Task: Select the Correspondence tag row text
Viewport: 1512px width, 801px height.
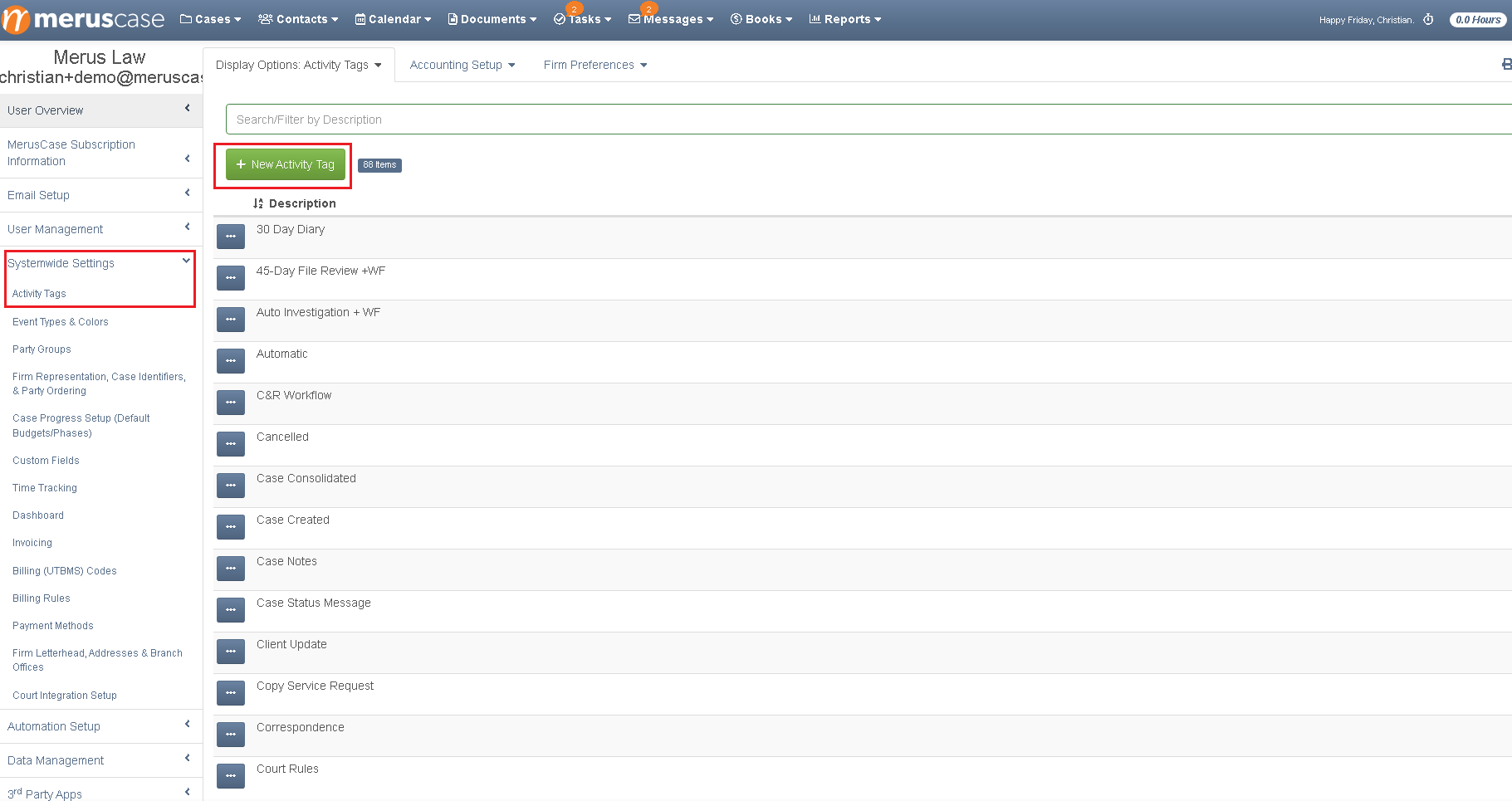Action: [x=300, y=727]
